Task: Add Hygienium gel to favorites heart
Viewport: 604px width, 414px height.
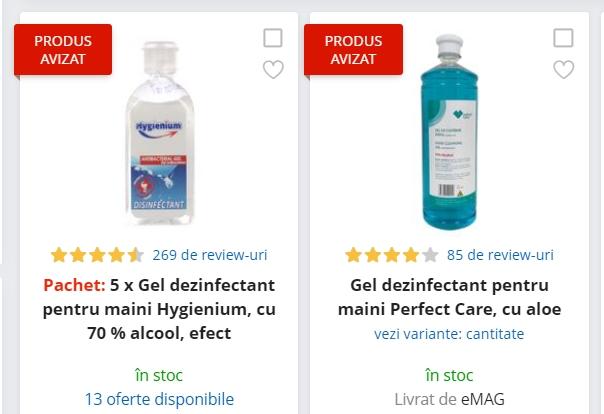Action: (273, 69)
